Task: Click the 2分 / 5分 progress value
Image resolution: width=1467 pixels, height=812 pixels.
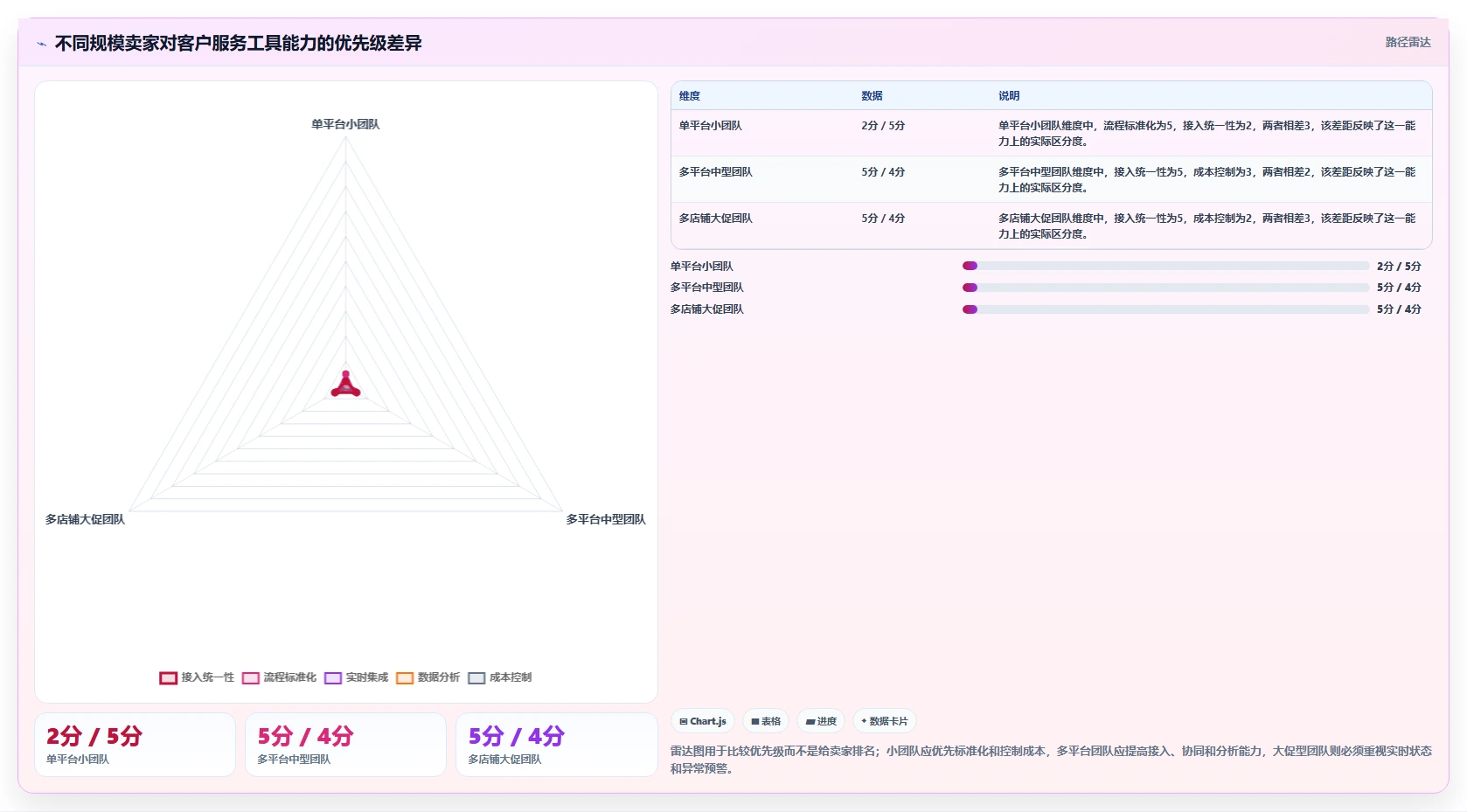Action: pyautogui.click(x=1399, y=267)
